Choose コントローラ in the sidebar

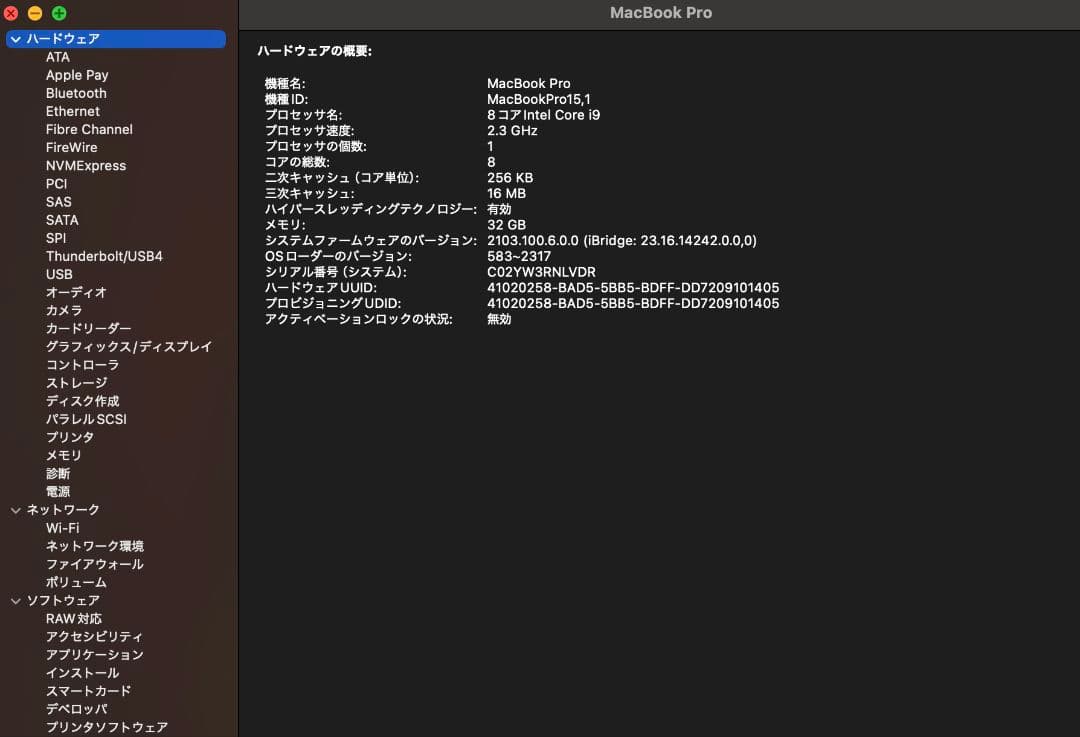[83, 365]
